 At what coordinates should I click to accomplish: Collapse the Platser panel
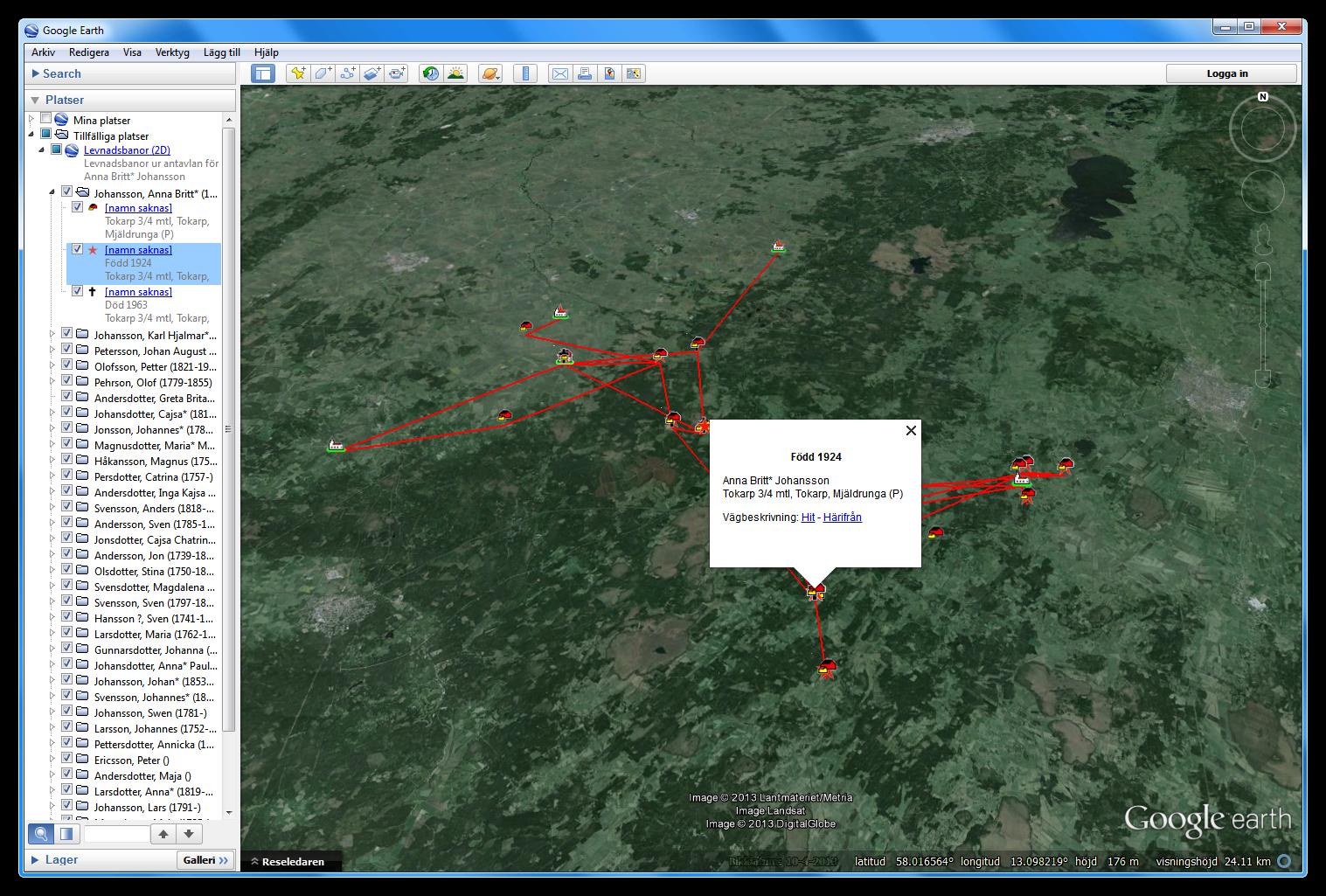[36, 100]
